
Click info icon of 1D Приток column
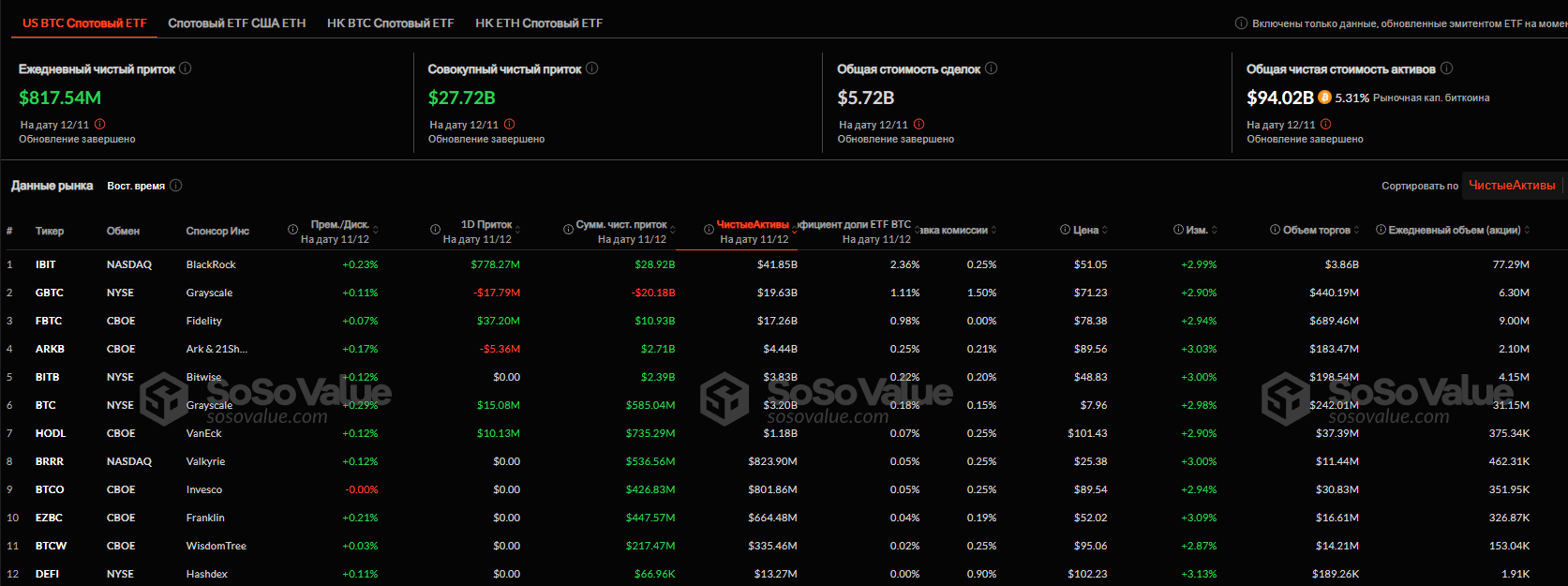click(436, 230)
